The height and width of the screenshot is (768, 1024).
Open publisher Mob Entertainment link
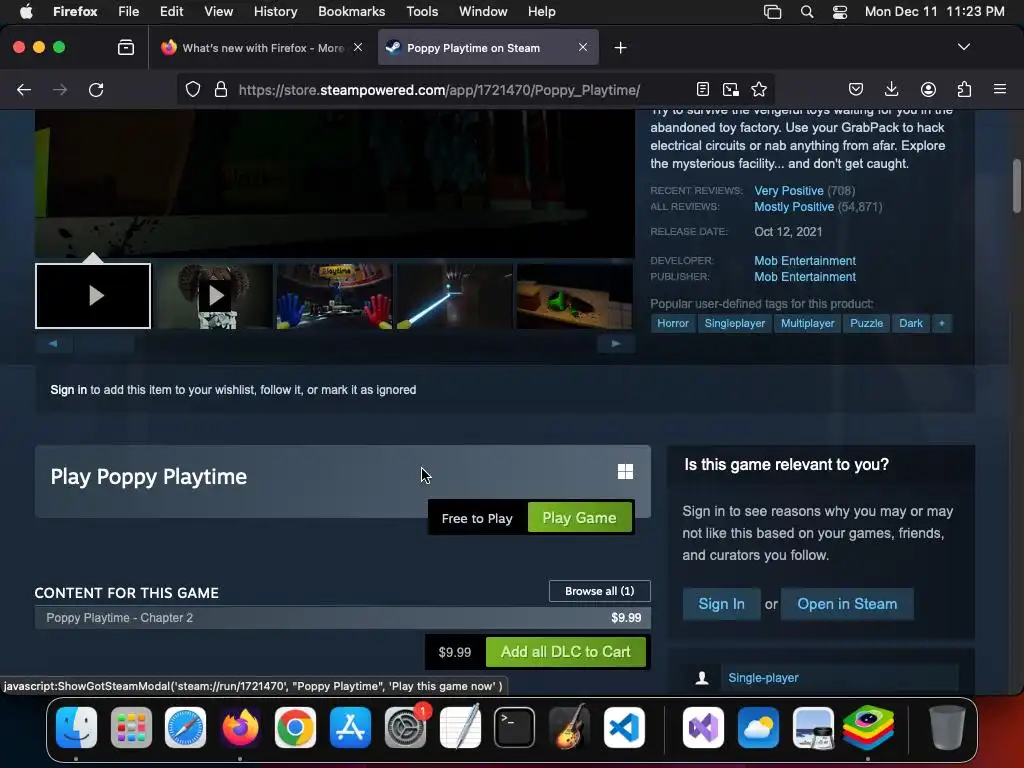(805, 277)
